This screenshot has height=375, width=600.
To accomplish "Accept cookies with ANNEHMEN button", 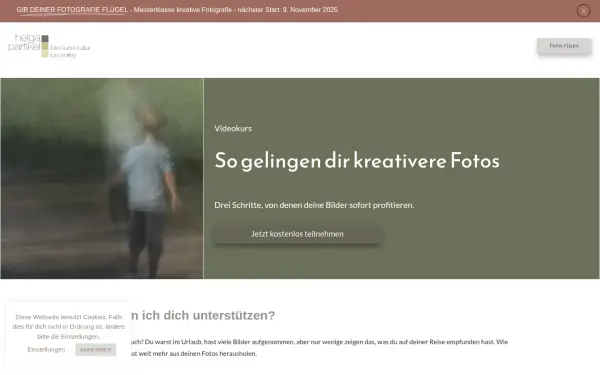I will pos(96,350).
